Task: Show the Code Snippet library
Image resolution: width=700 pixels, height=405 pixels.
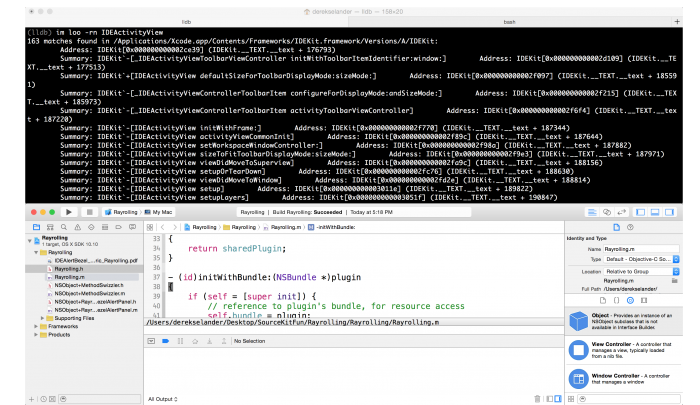Action: tap(617, 301)
